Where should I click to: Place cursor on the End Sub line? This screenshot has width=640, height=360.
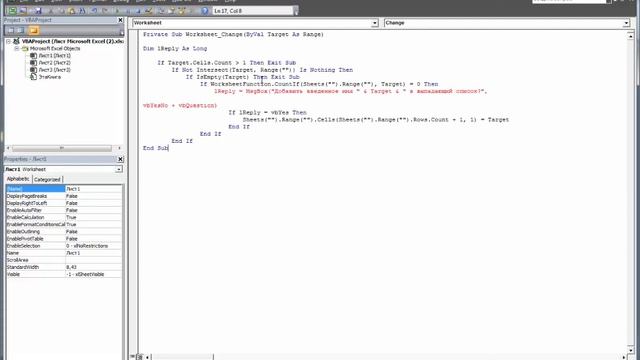pos(156,148)
